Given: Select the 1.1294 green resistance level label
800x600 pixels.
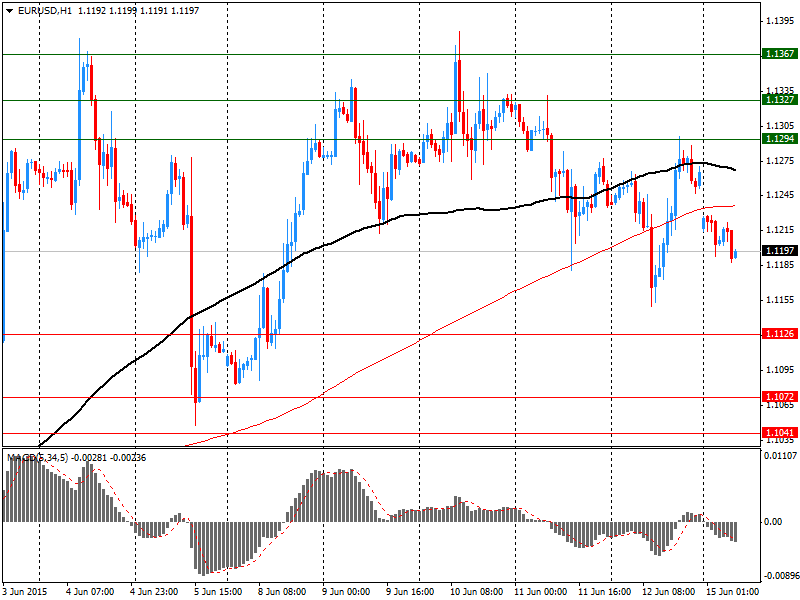Looking at the screenshot, I should [x=779, y=139].
